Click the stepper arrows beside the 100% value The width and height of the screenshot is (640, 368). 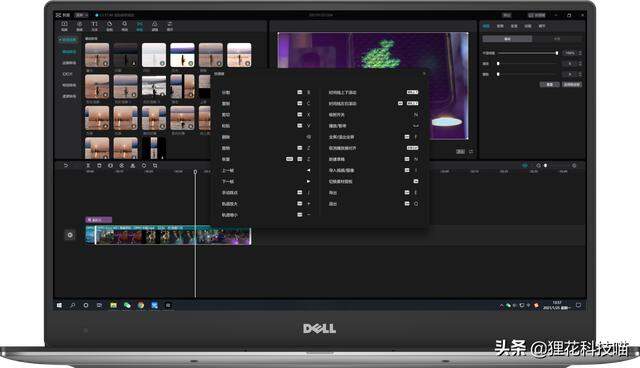(x=580, y=53)
